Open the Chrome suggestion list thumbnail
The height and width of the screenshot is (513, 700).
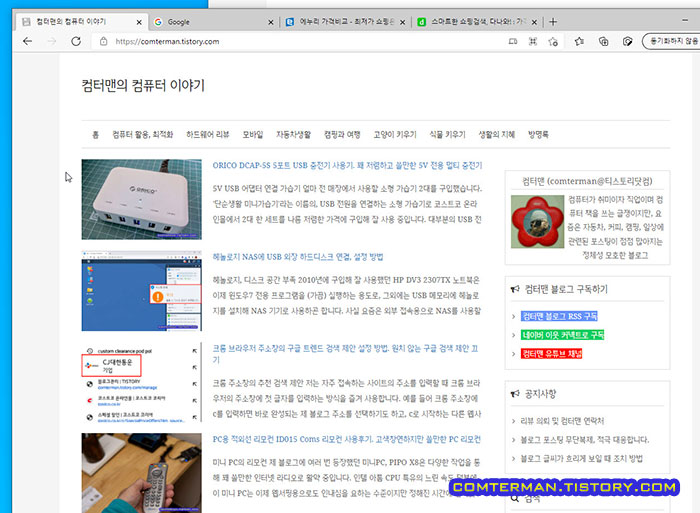142,382
